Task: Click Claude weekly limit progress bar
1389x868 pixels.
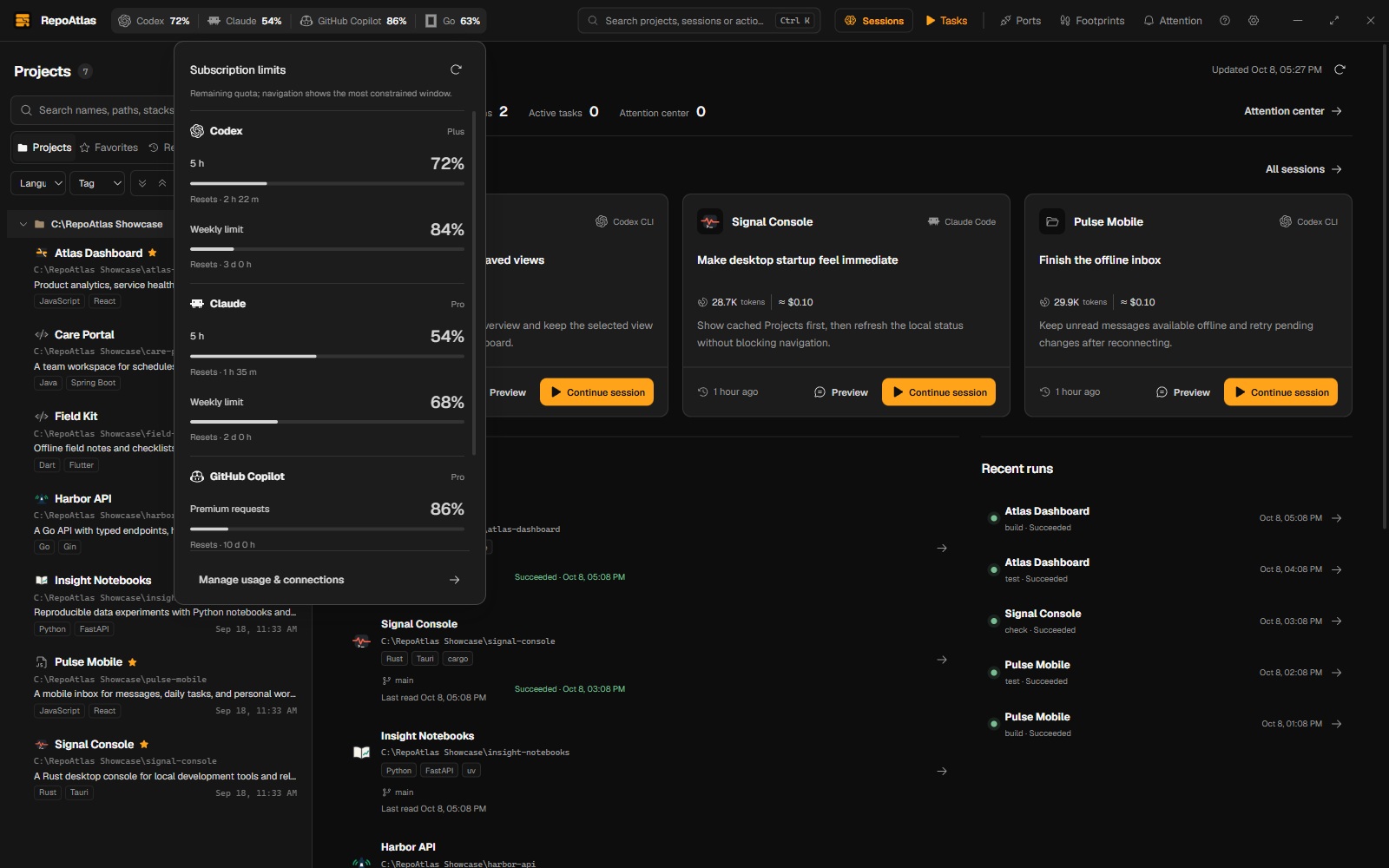Action: 327,422
